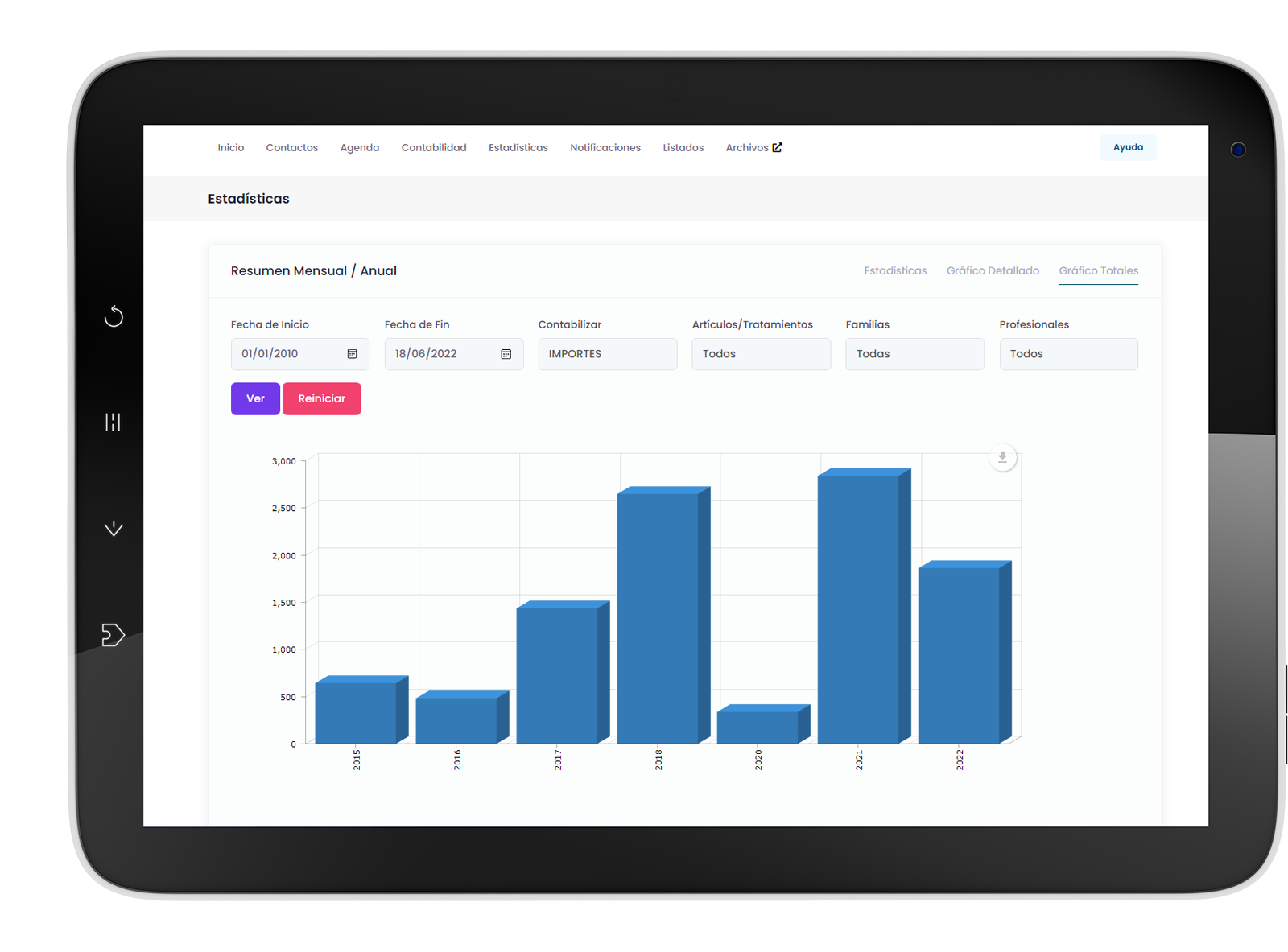Click the Ver button
This screenshot has width=1288, height=952.
point(255,398)
